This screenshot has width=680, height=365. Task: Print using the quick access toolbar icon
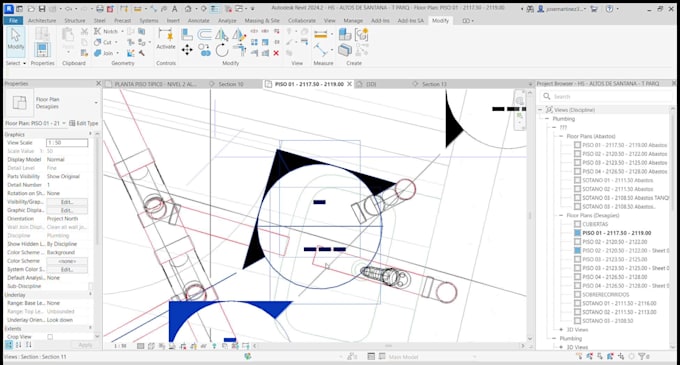100,9
